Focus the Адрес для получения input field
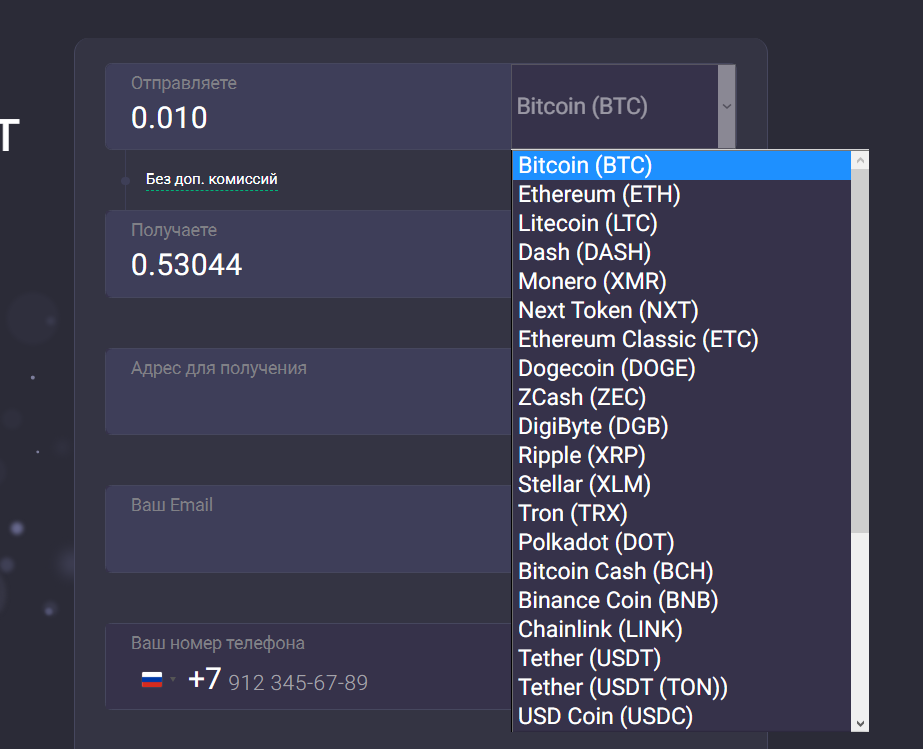923x749 pixels. pos(308,392)
